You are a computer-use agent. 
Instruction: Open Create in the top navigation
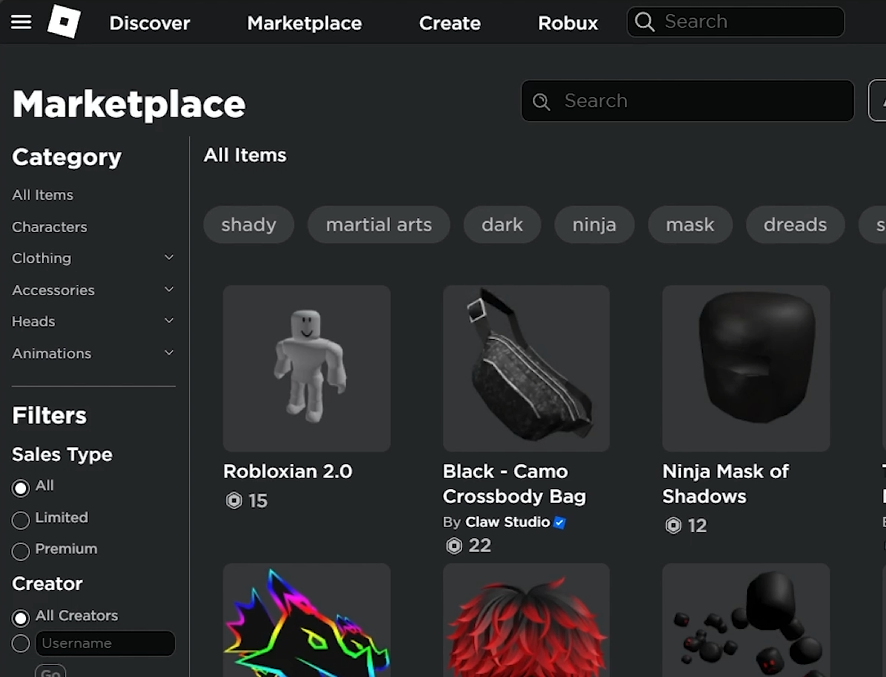pyautogui.click(x=450, y=23)
